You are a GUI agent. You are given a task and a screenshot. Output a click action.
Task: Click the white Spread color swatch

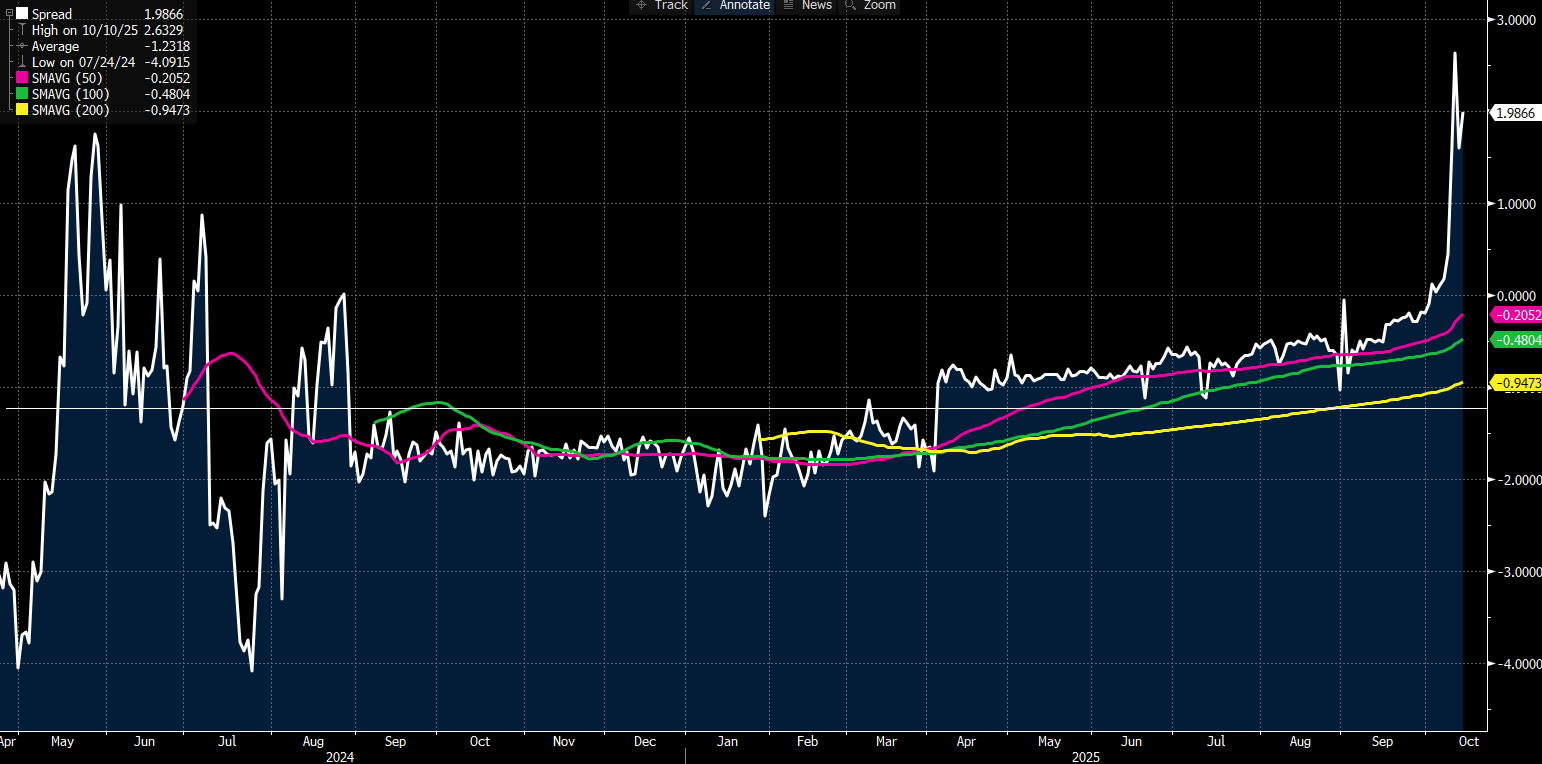22,14
